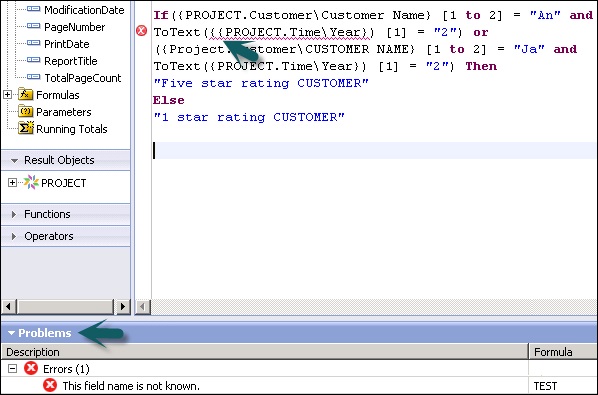Click error icon beside 'This field name is not known'
598x395 pixels.
point(50,385)
